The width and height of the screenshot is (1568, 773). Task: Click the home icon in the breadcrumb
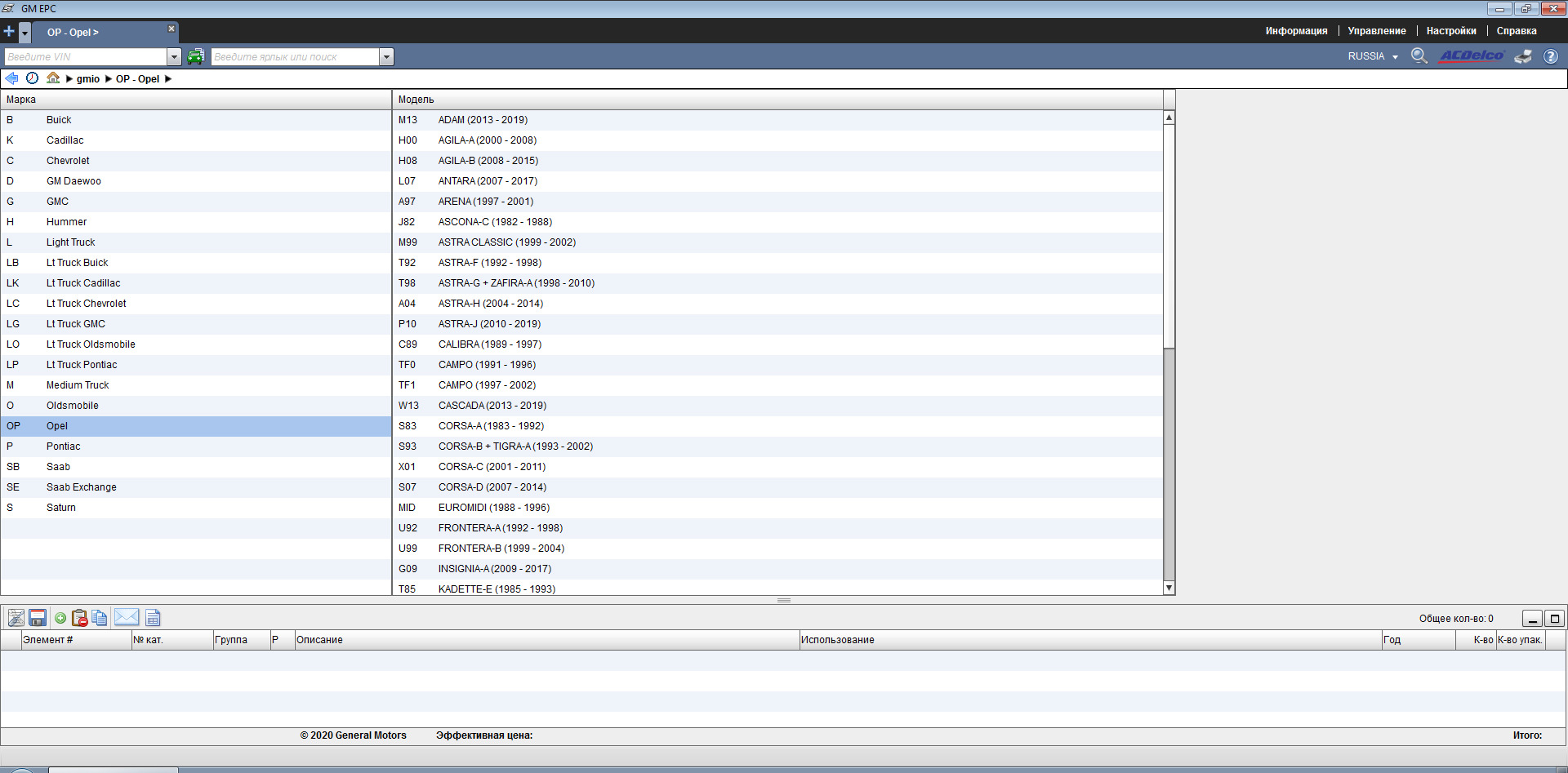(x=53, y=78)
